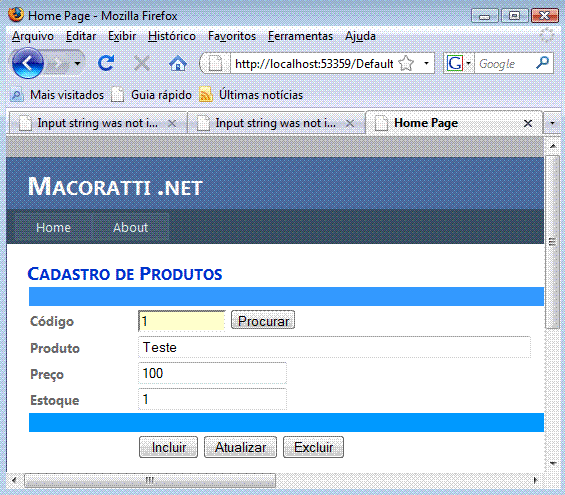Viewport: 565px width, 495px height.
Task: Expand the URL bar history dropdown
Action: [426, 63]
